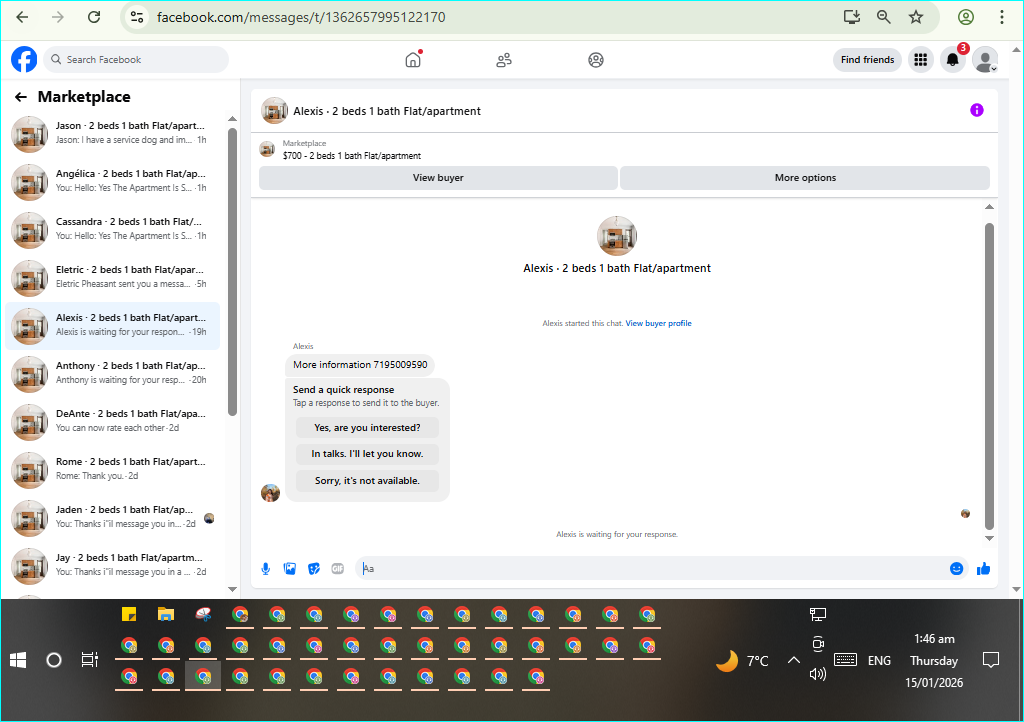Open the account profile avatar menu
Viewport: 1024px width, 722px height.
point(985,60)
